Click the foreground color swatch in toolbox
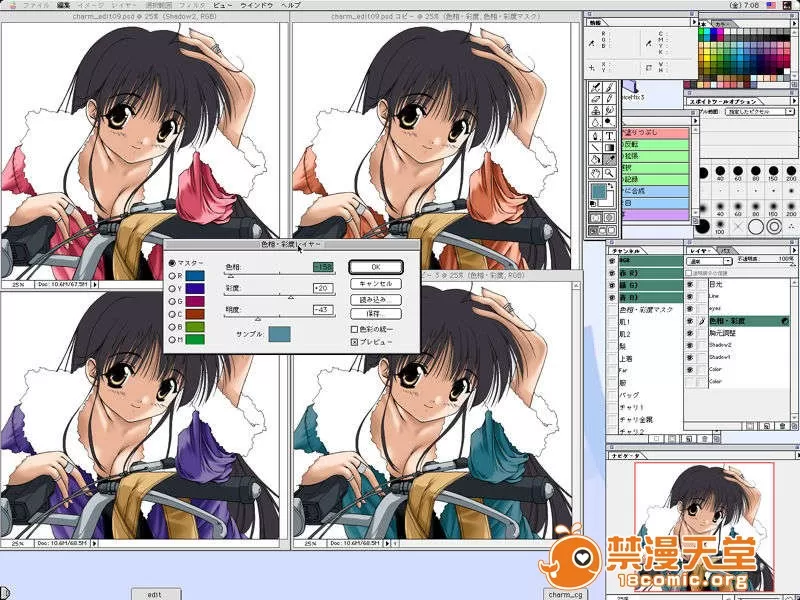 (x=599, y=191)
